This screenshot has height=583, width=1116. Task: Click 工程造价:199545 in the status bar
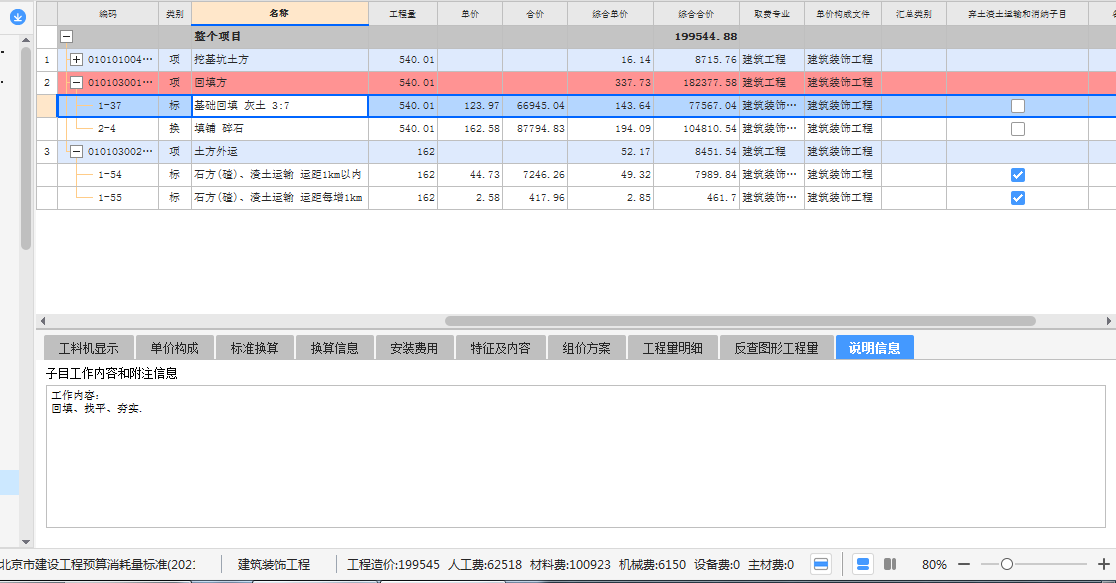point(394,564)
